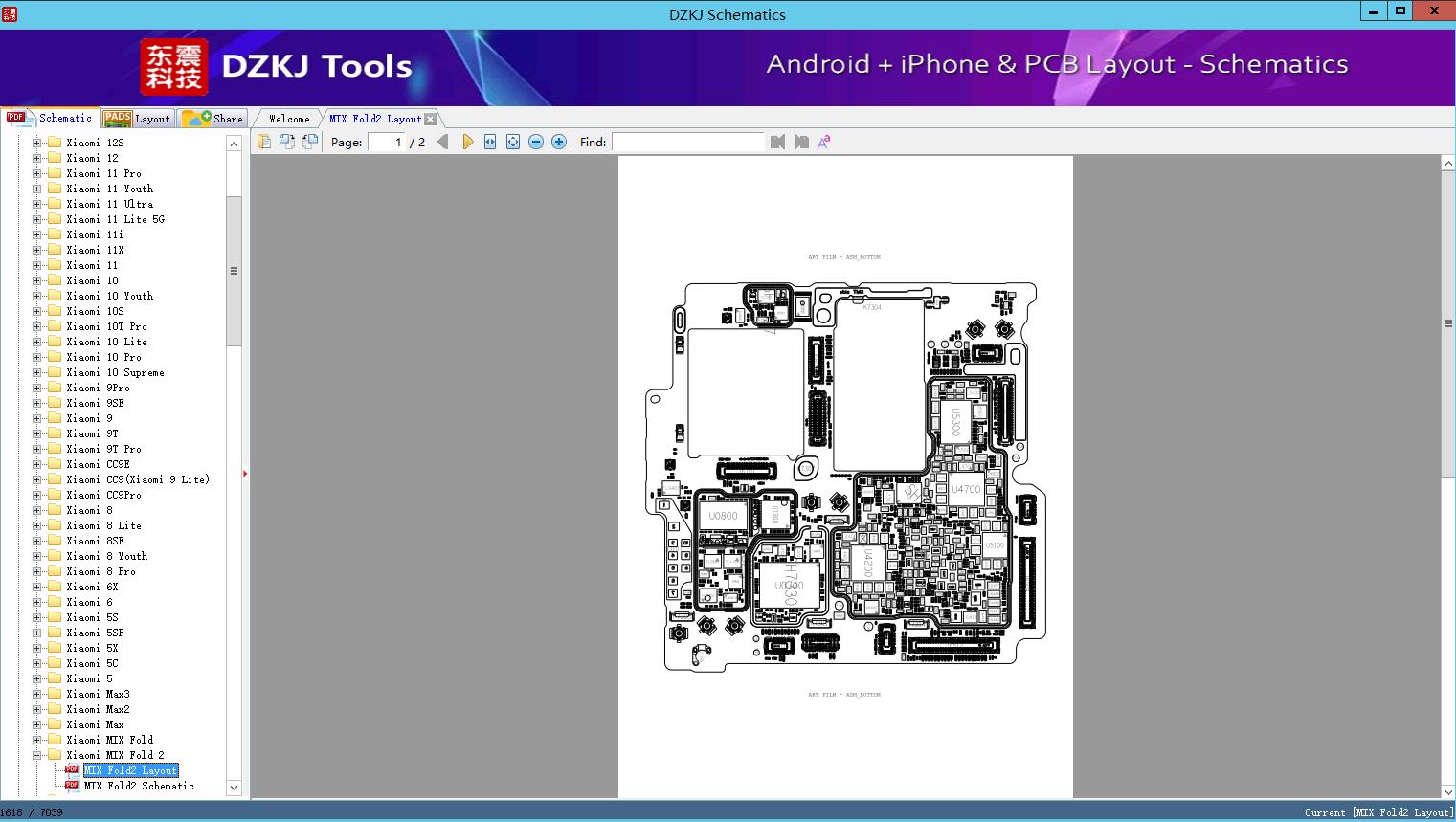Expand the Xiaomi 10 Youth node
This screenshot has width=1456, height=822.
[x=36, y=296]
